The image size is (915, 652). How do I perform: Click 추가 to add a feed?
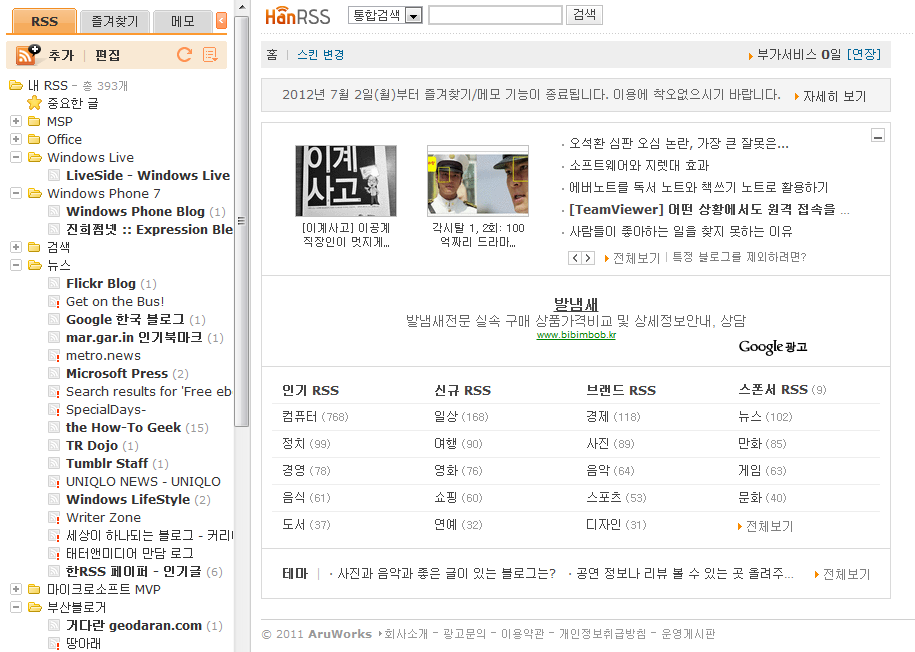click(61, 55)
